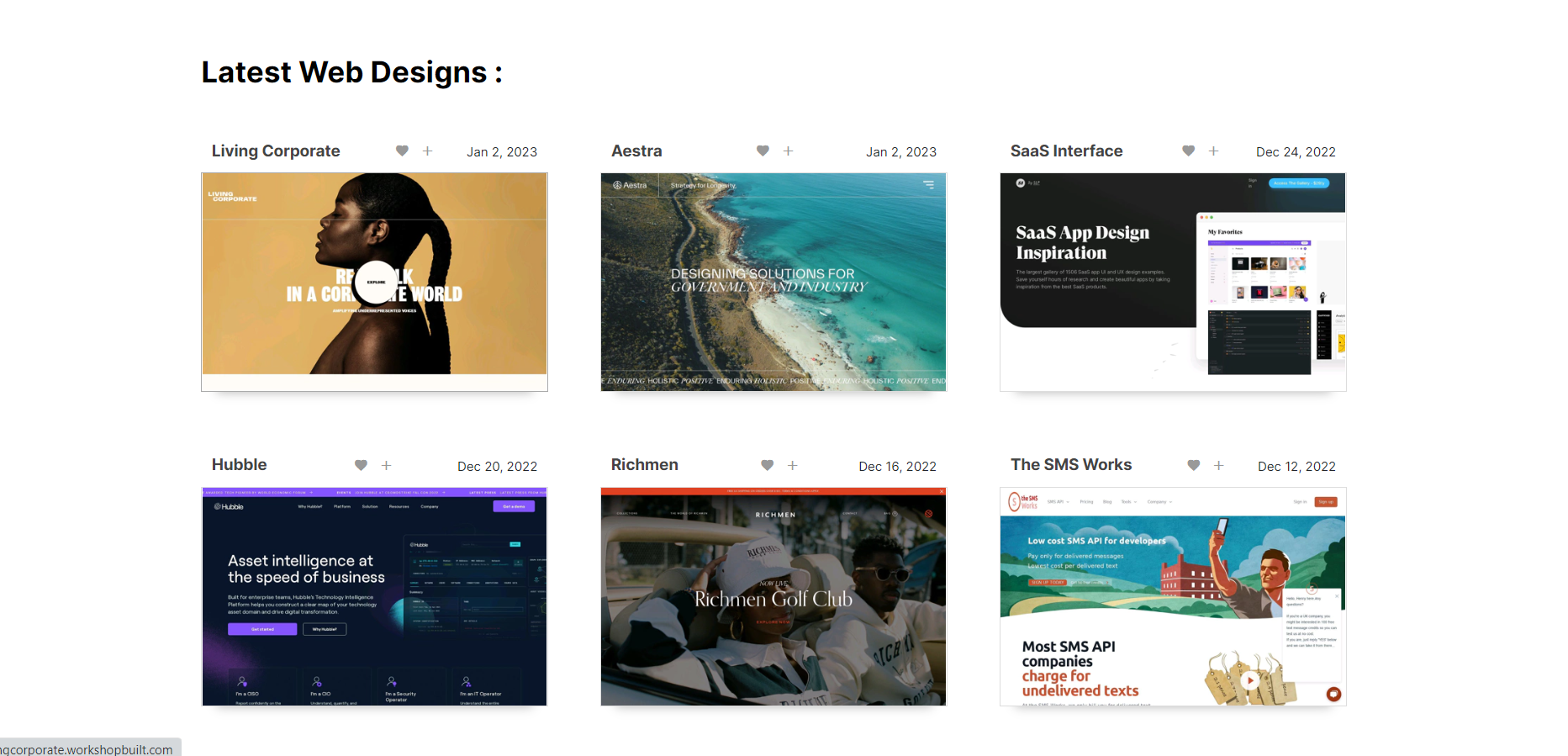Viewport: 1568px width, 756px height.
Task: Open the Richmen title link
Action: (x=644, y=465)
